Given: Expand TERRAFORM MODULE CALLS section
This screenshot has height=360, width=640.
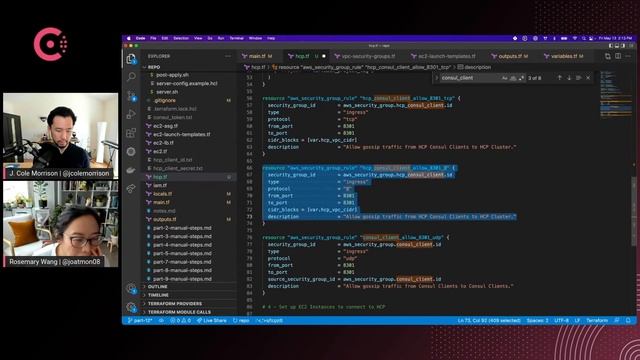Looking at the screenshot, I should pyautogui.click(x=190, y=312).
